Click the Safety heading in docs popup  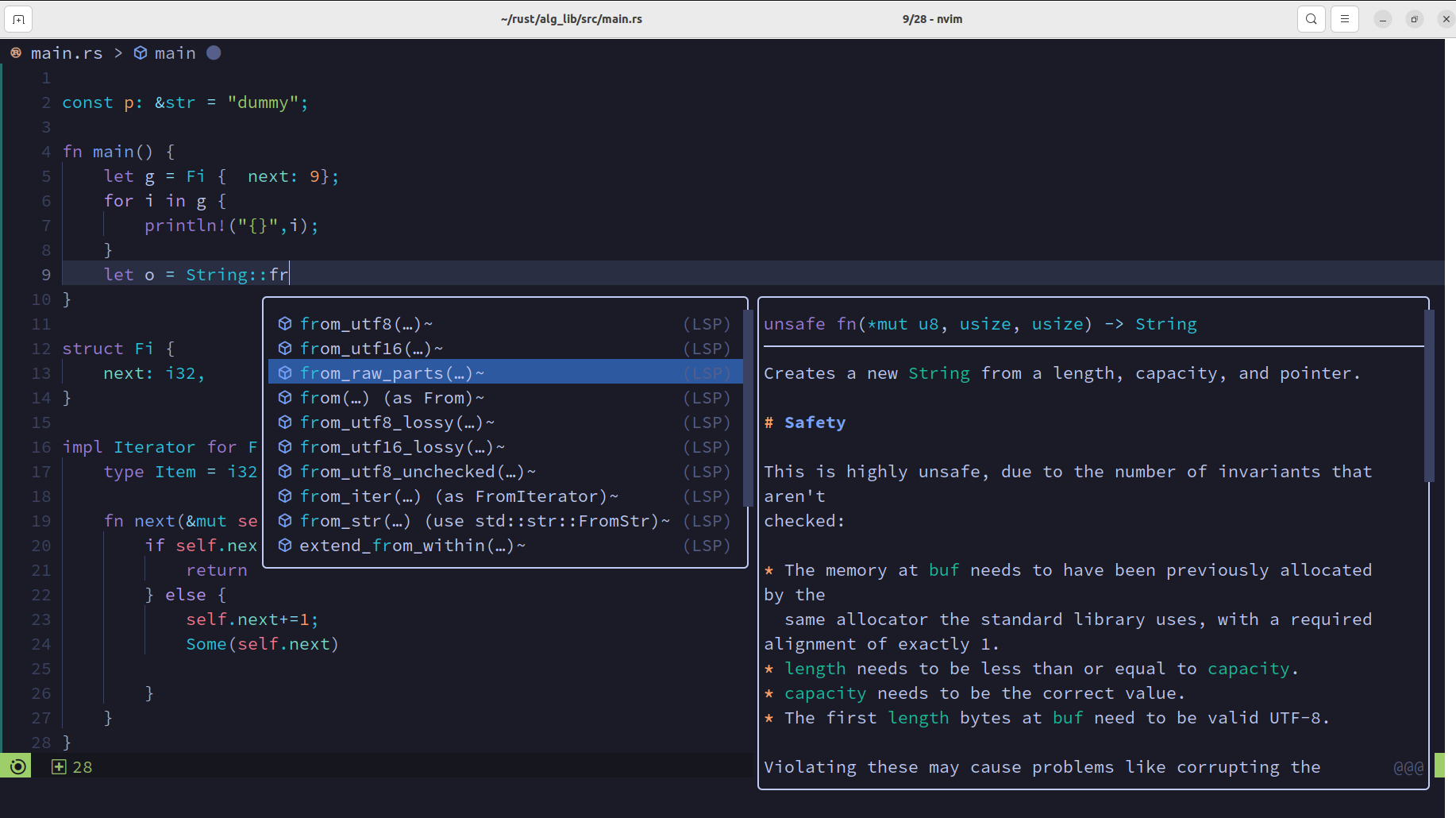coord(815,423)
